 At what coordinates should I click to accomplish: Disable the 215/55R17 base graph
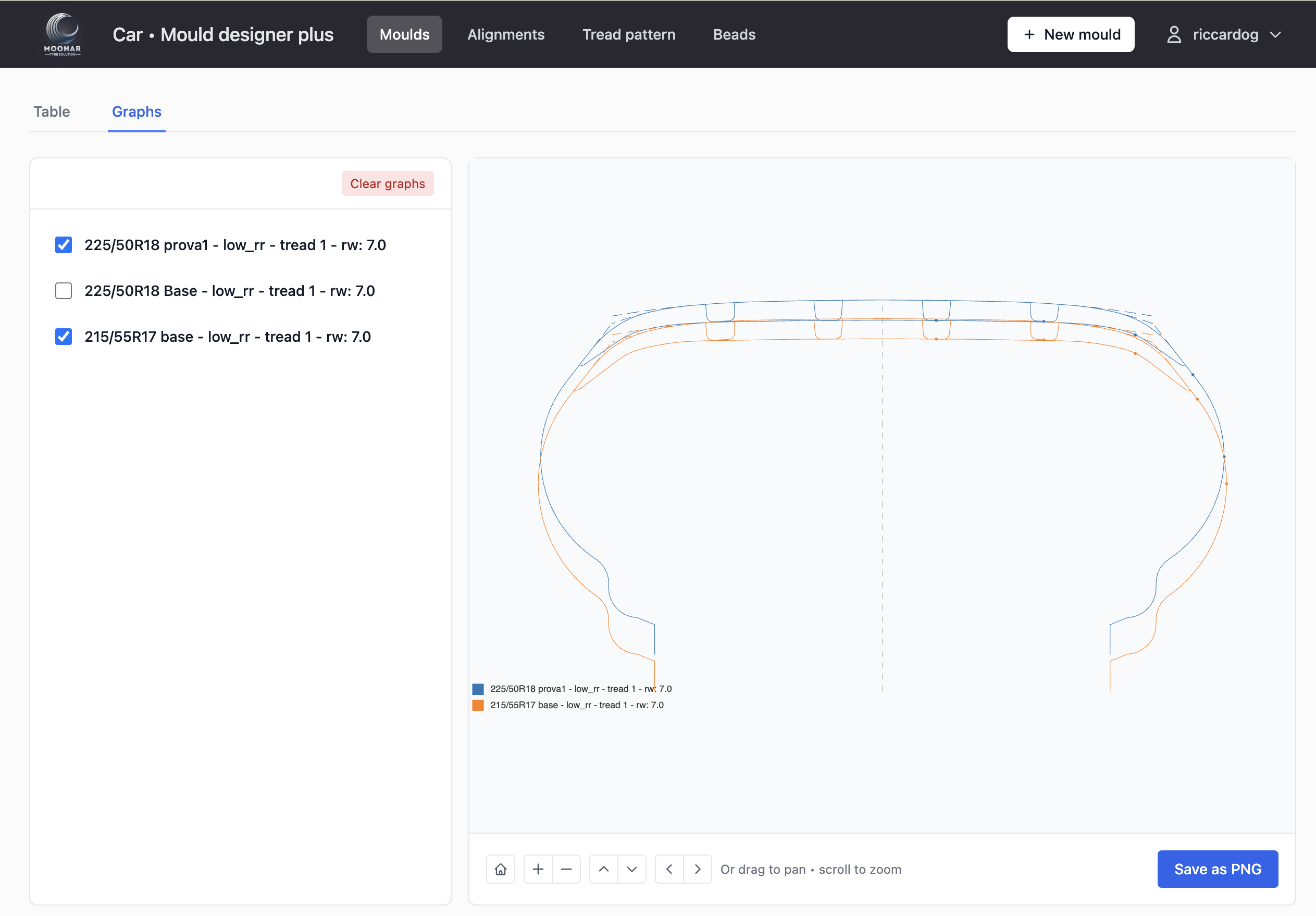coord(63,337)
